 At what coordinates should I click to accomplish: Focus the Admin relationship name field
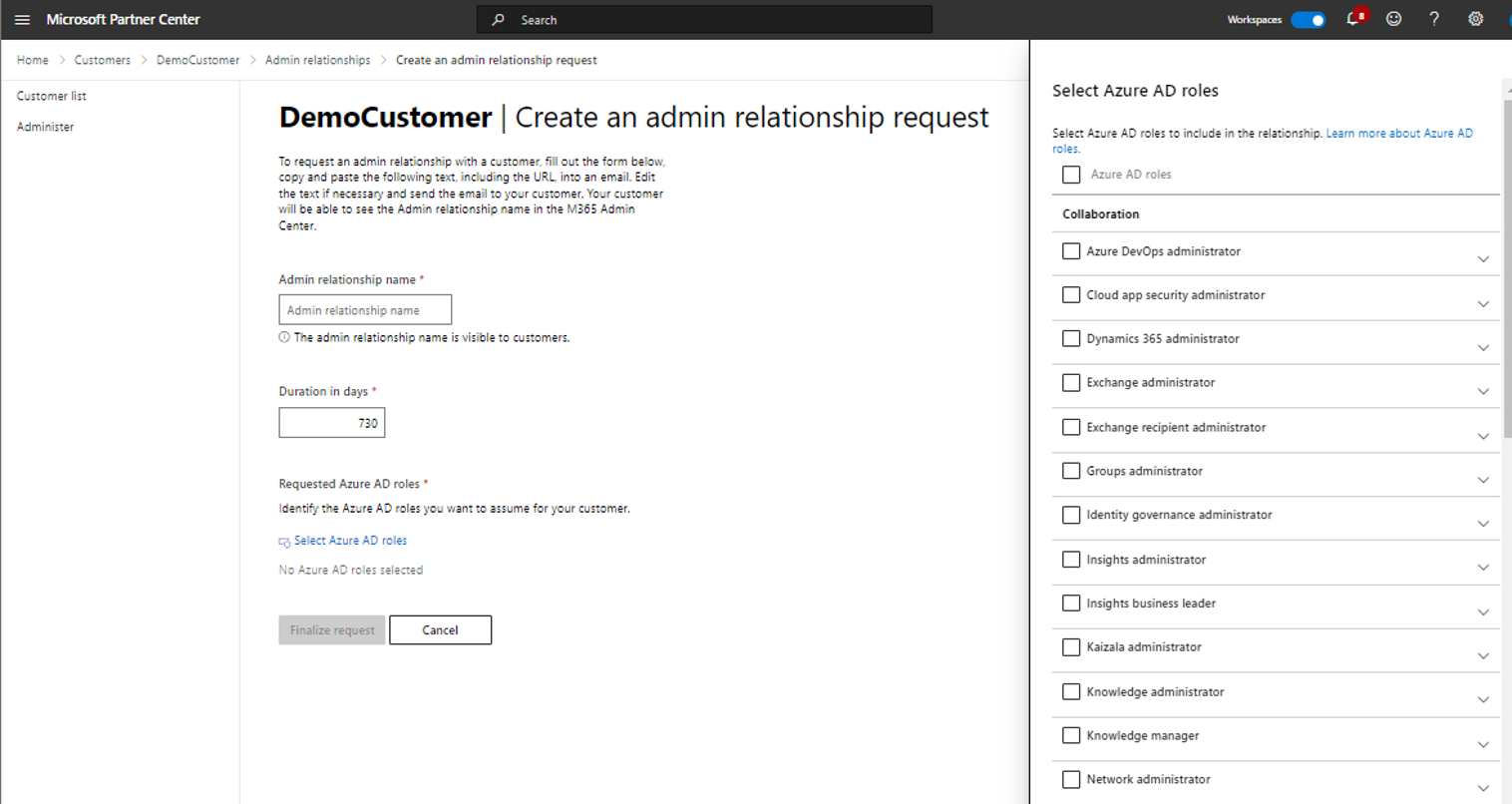pyautogui.click(x=365, y=310)
